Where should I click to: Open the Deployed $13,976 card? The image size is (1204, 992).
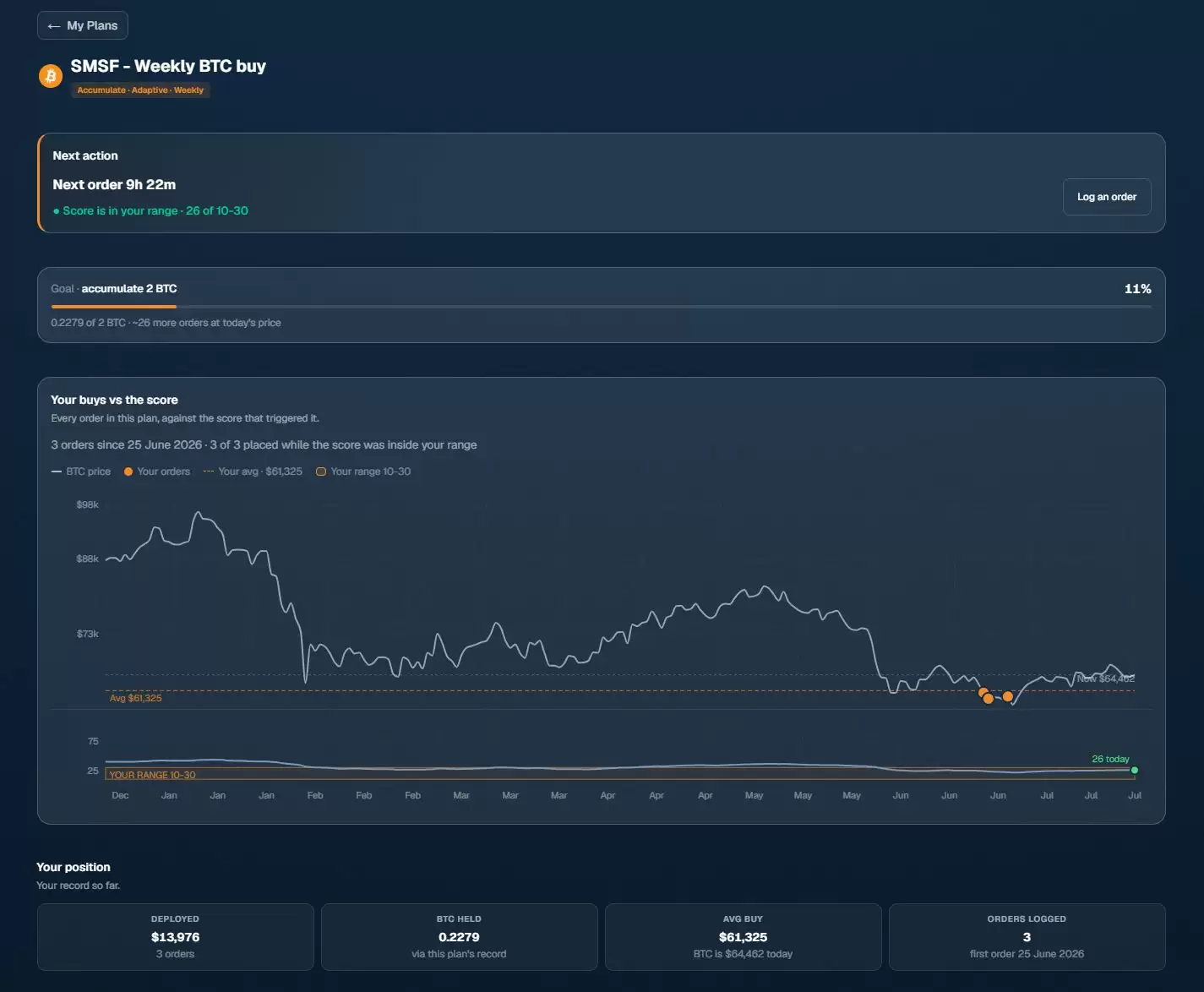coord(176,937)
